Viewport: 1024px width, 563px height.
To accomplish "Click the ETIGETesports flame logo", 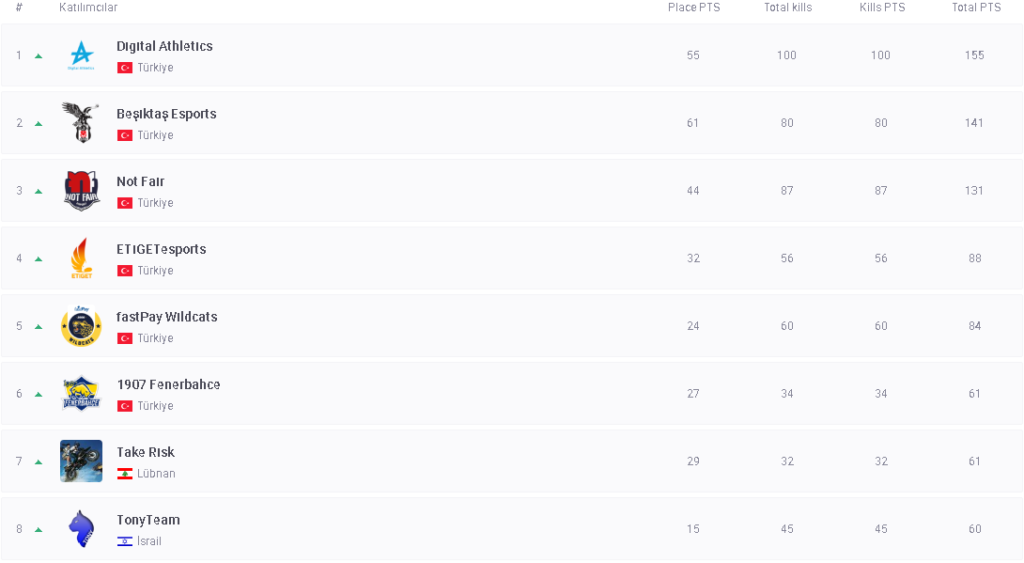I will coord(81,258).
